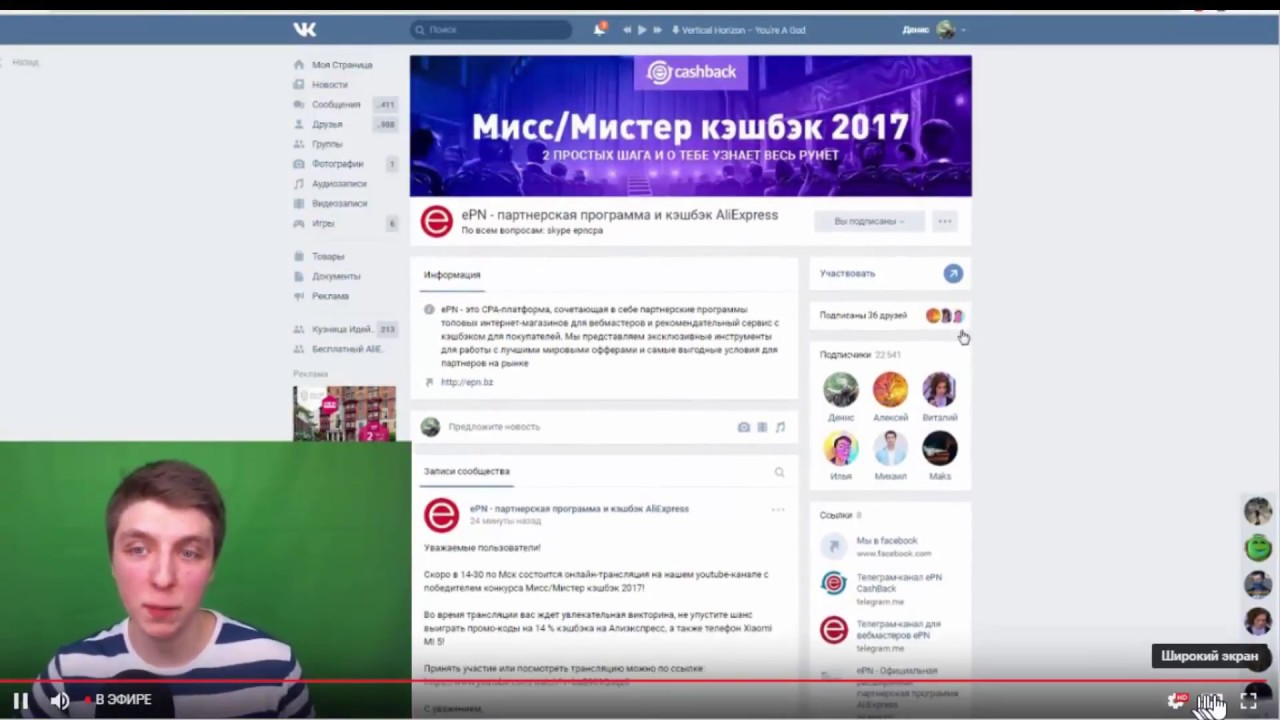
Task: Mute the video volume
Action: (x=59, y=700)
